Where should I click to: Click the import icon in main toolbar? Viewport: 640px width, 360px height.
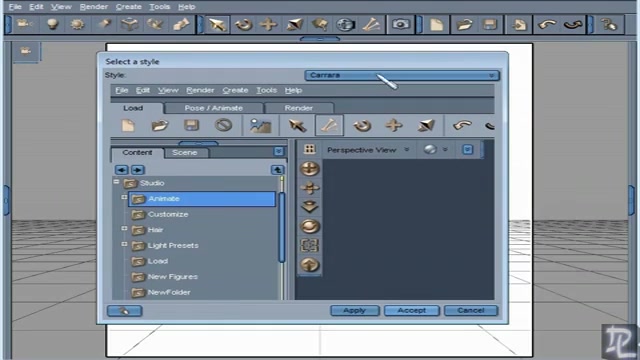tap(519, 24)
